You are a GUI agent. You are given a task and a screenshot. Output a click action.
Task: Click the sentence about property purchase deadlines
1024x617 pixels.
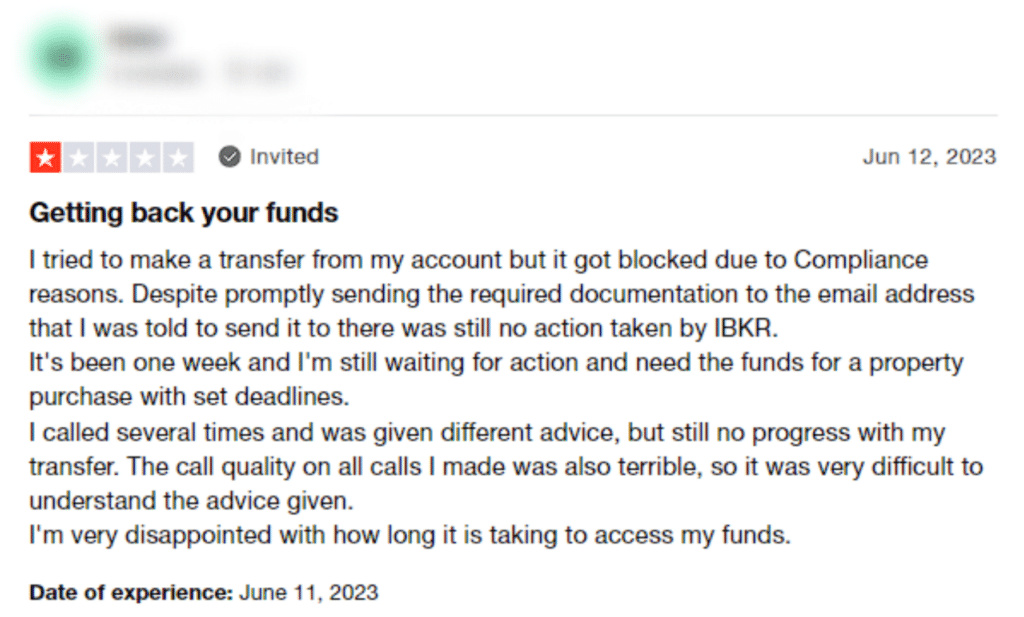click(x=496, y=379)
